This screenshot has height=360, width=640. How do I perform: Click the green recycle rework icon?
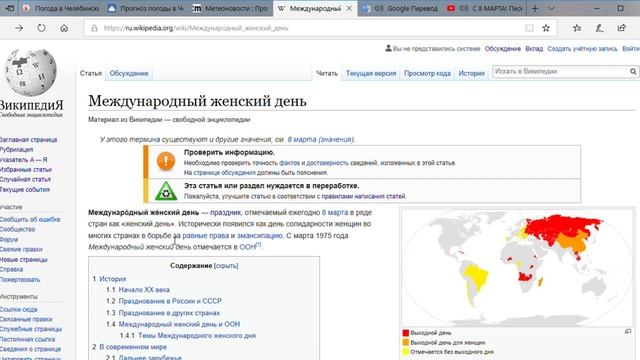click(166, 191)
